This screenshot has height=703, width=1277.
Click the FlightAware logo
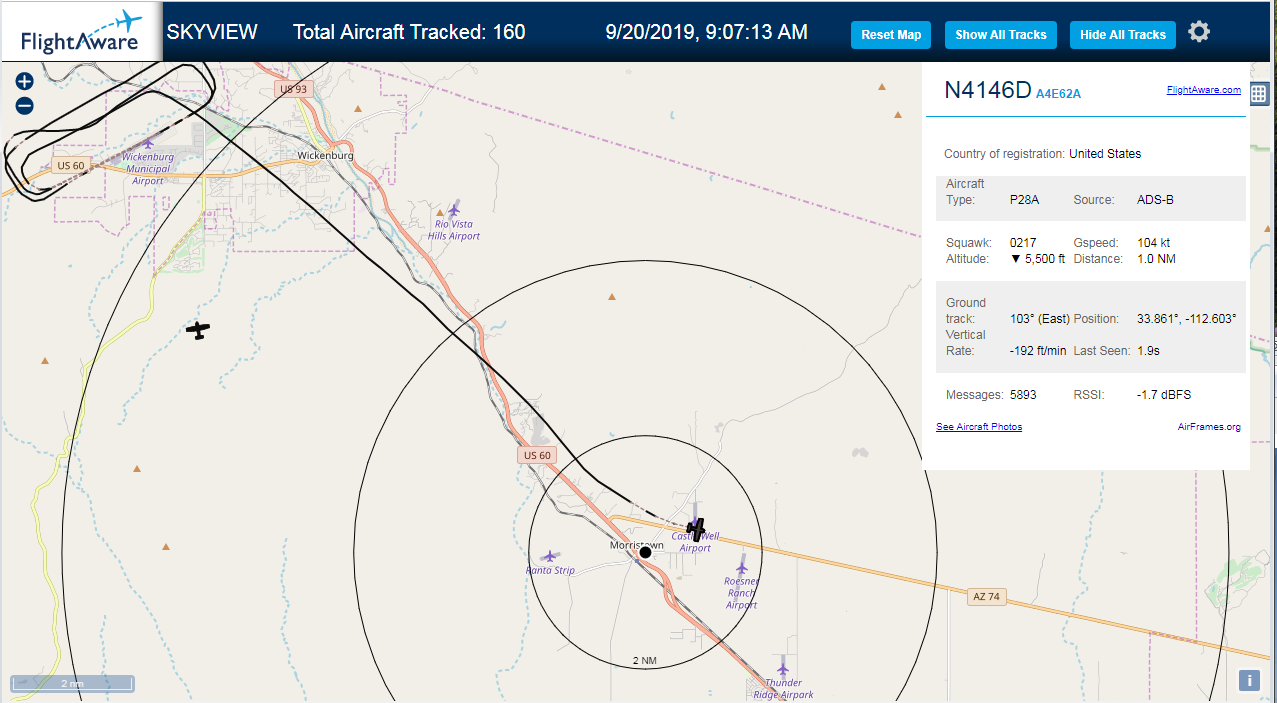coord(80,32)
